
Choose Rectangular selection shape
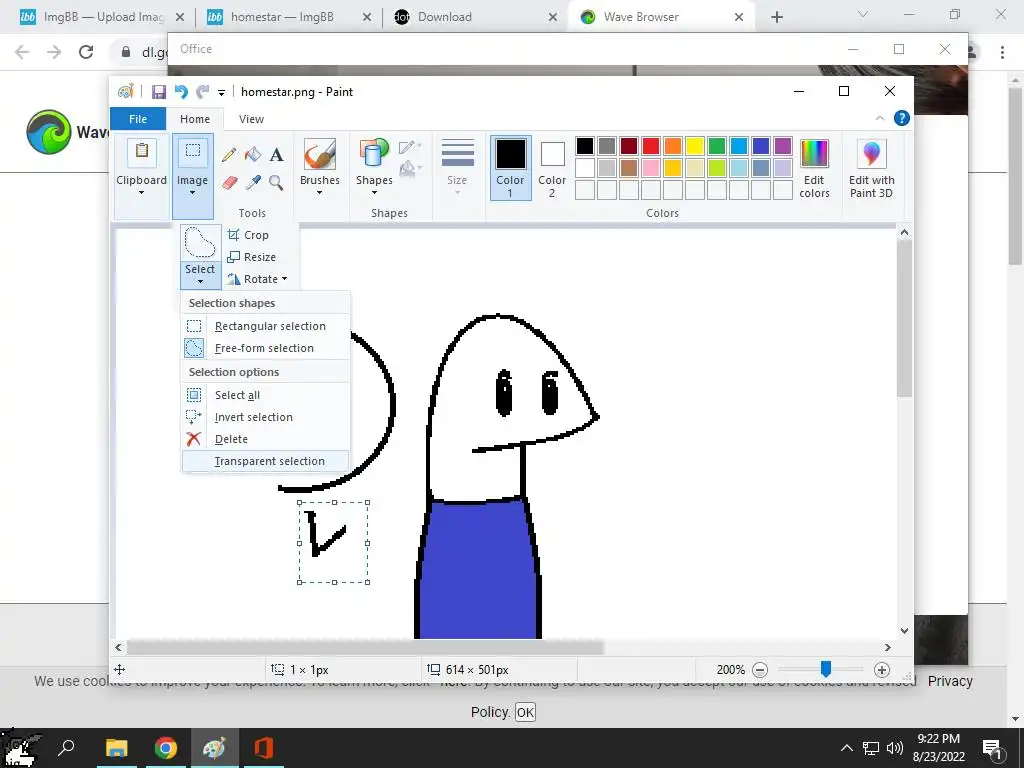coord(265,326)
